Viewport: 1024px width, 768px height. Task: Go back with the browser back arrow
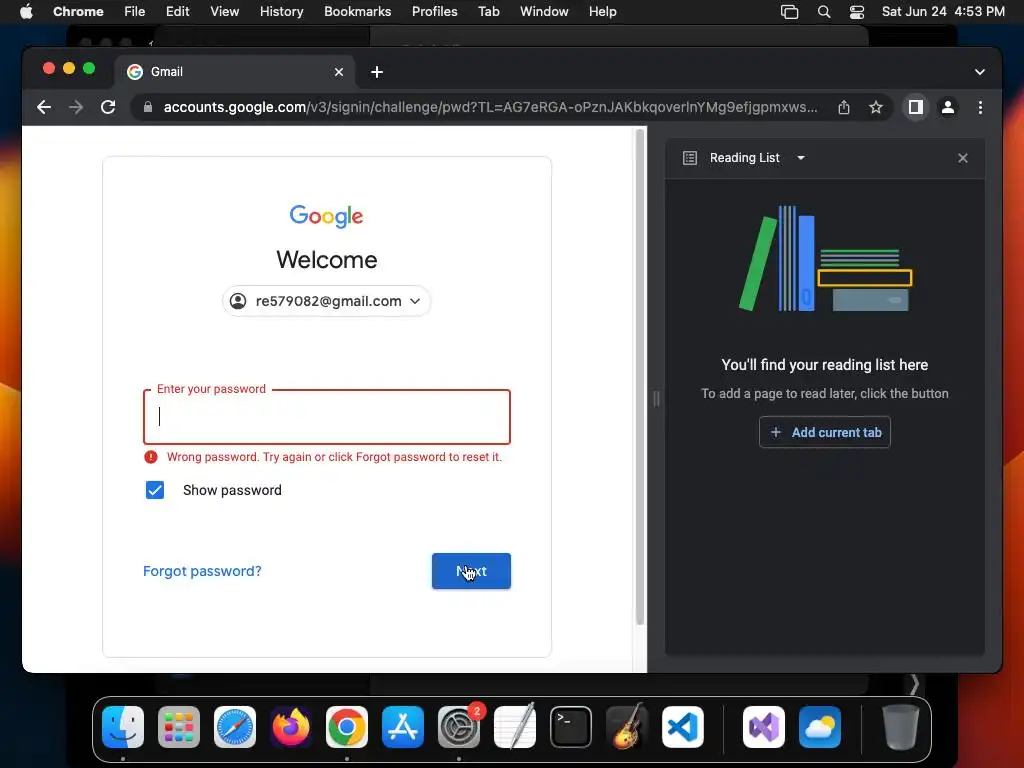[44, 107]
